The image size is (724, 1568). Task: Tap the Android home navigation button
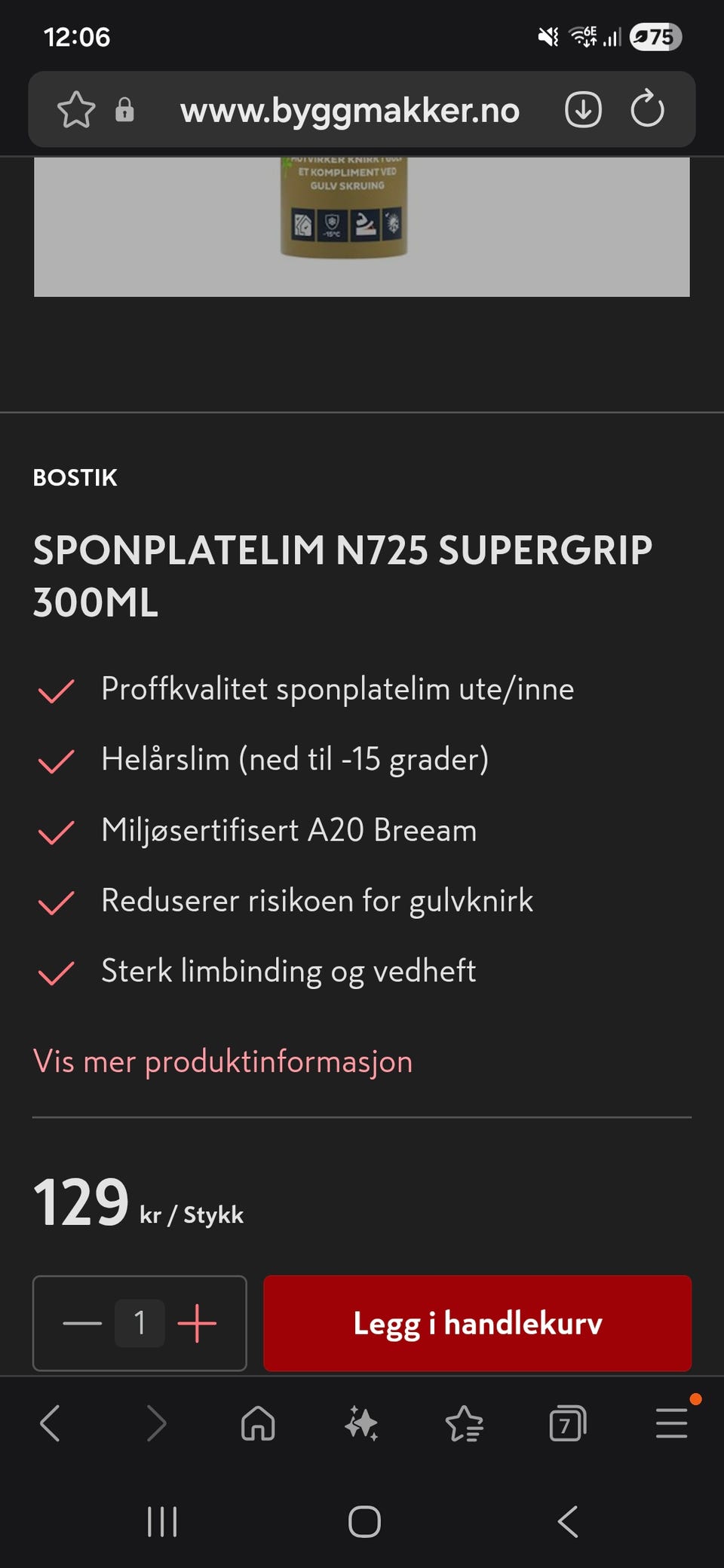pos(364,1521)
